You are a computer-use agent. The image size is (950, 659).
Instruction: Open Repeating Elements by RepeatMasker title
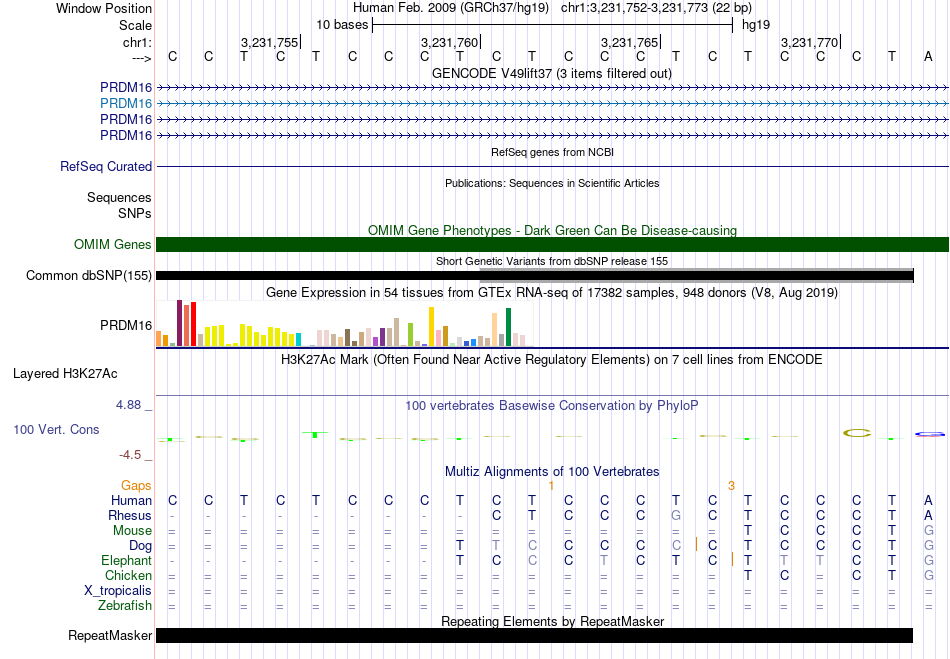(552, 621)
